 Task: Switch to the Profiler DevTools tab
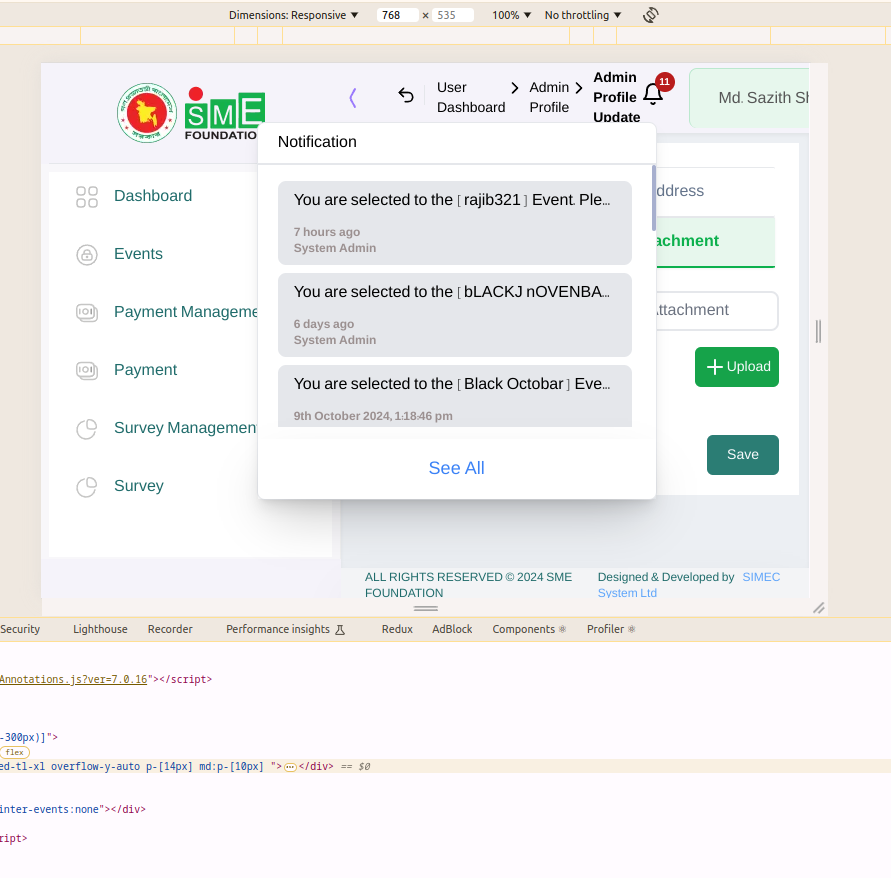[x=611, y=629]
